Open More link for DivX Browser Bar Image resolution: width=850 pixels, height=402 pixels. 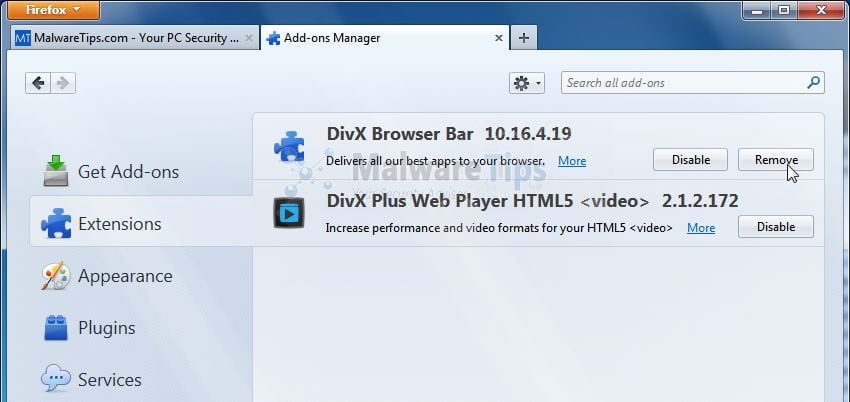point(572,161)
